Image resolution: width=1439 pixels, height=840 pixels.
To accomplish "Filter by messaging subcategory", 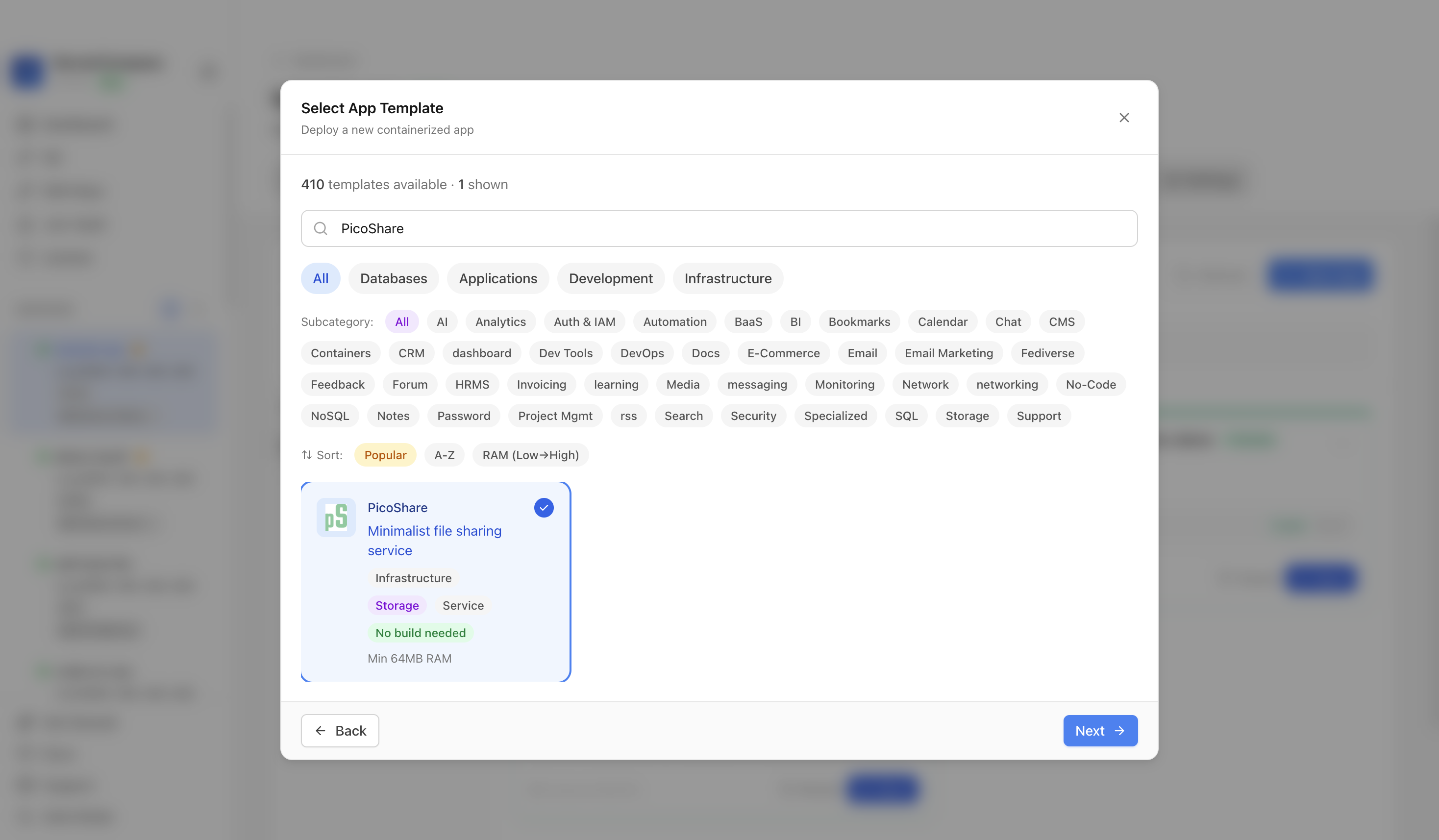I will coord(757,384).
